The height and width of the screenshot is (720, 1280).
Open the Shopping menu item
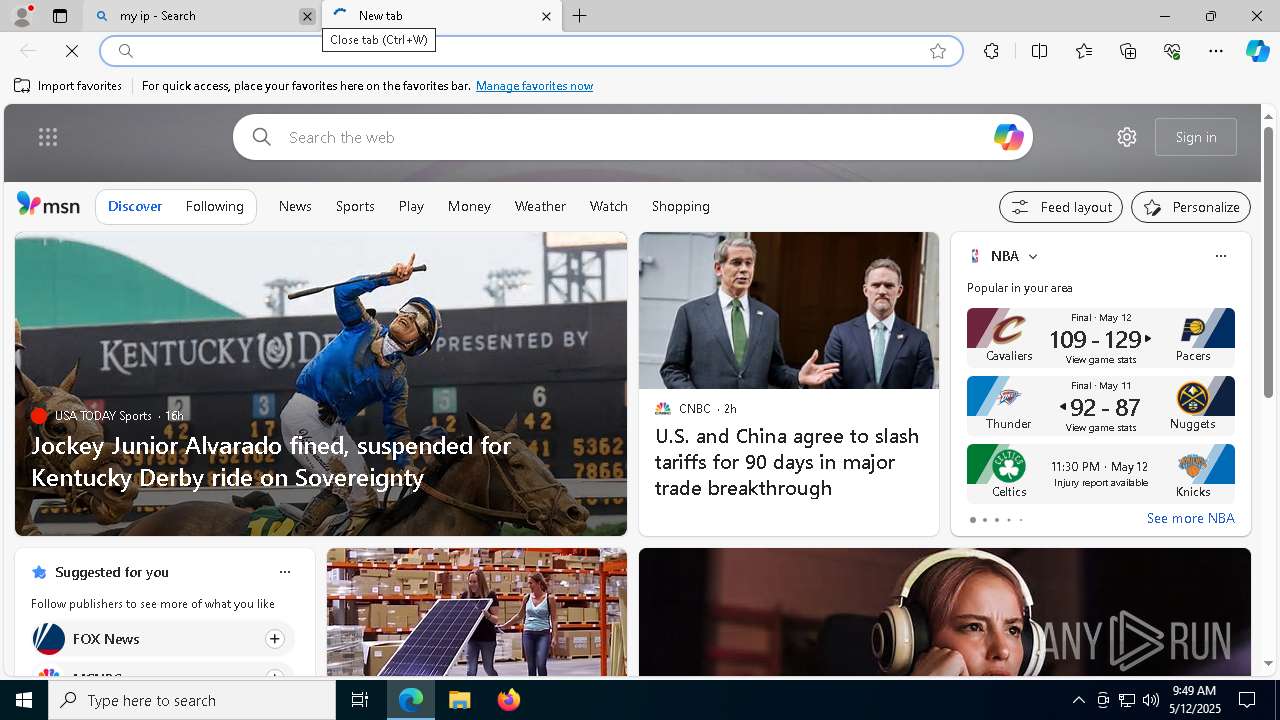click(x=681, y=206)
